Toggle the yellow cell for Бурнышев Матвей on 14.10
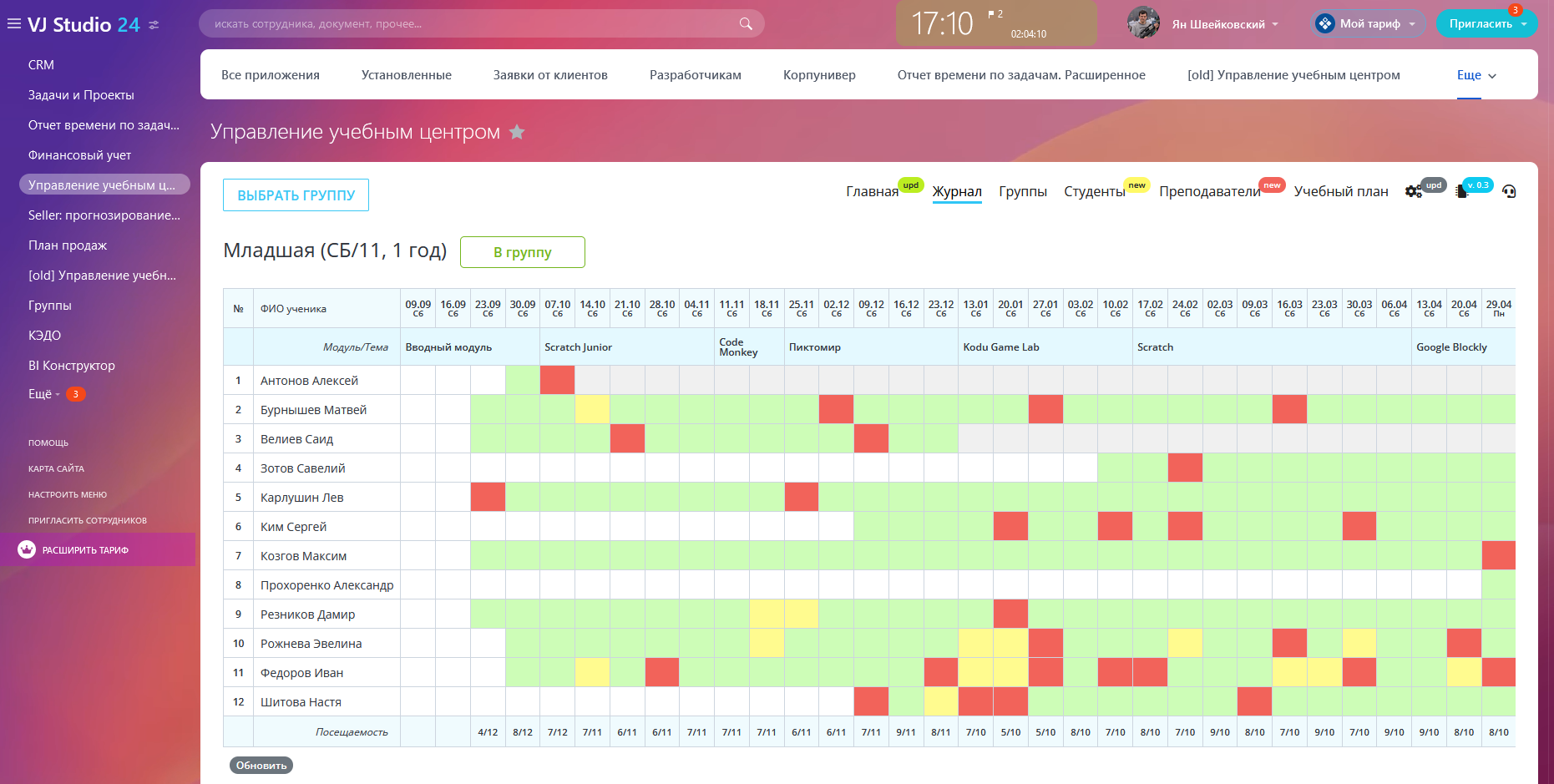The height and width of the screenshot is (784, 1554). coord(592,409)
